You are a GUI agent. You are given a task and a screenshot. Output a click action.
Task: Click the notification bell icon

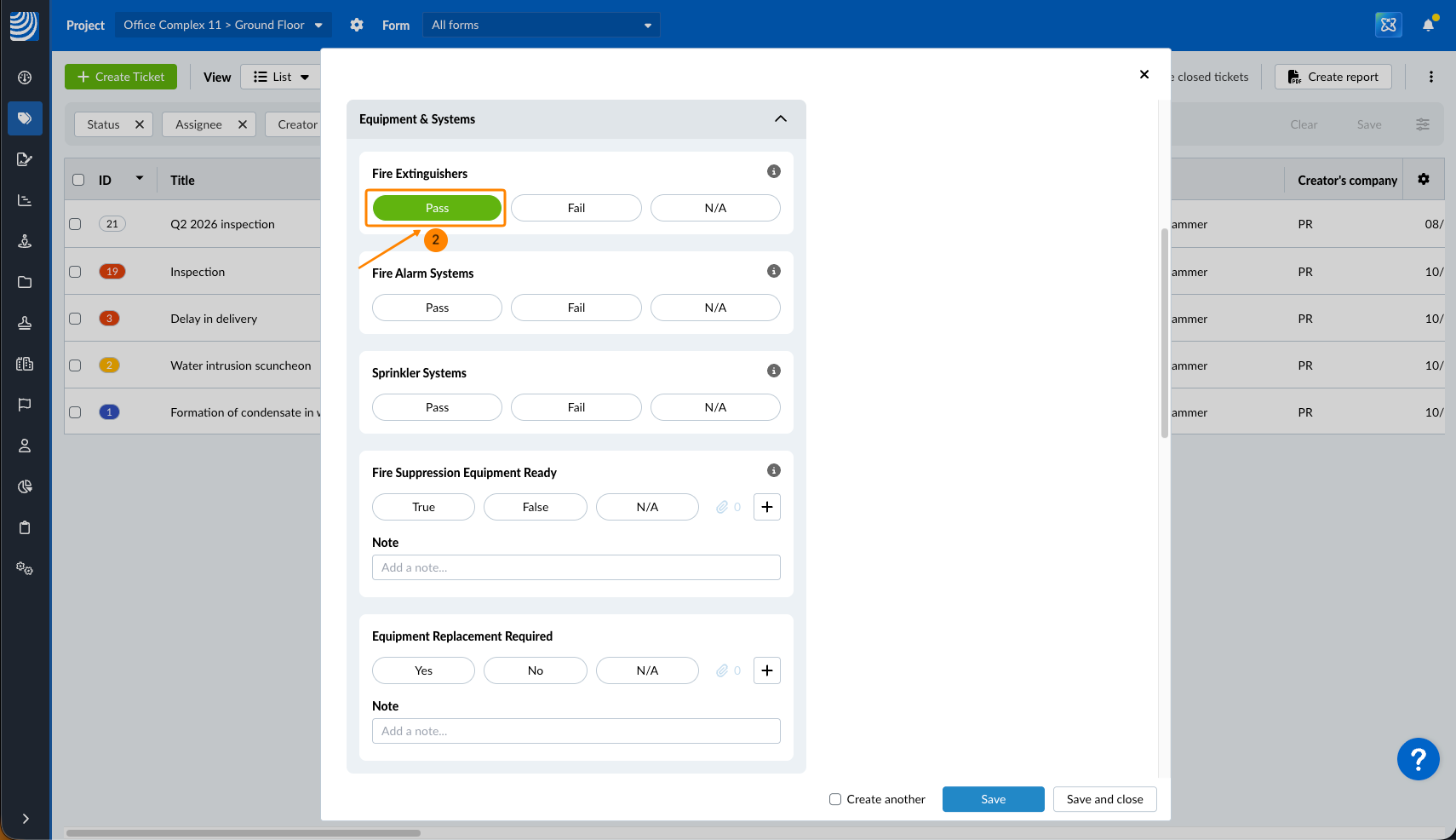click(x=1428, y=25)
